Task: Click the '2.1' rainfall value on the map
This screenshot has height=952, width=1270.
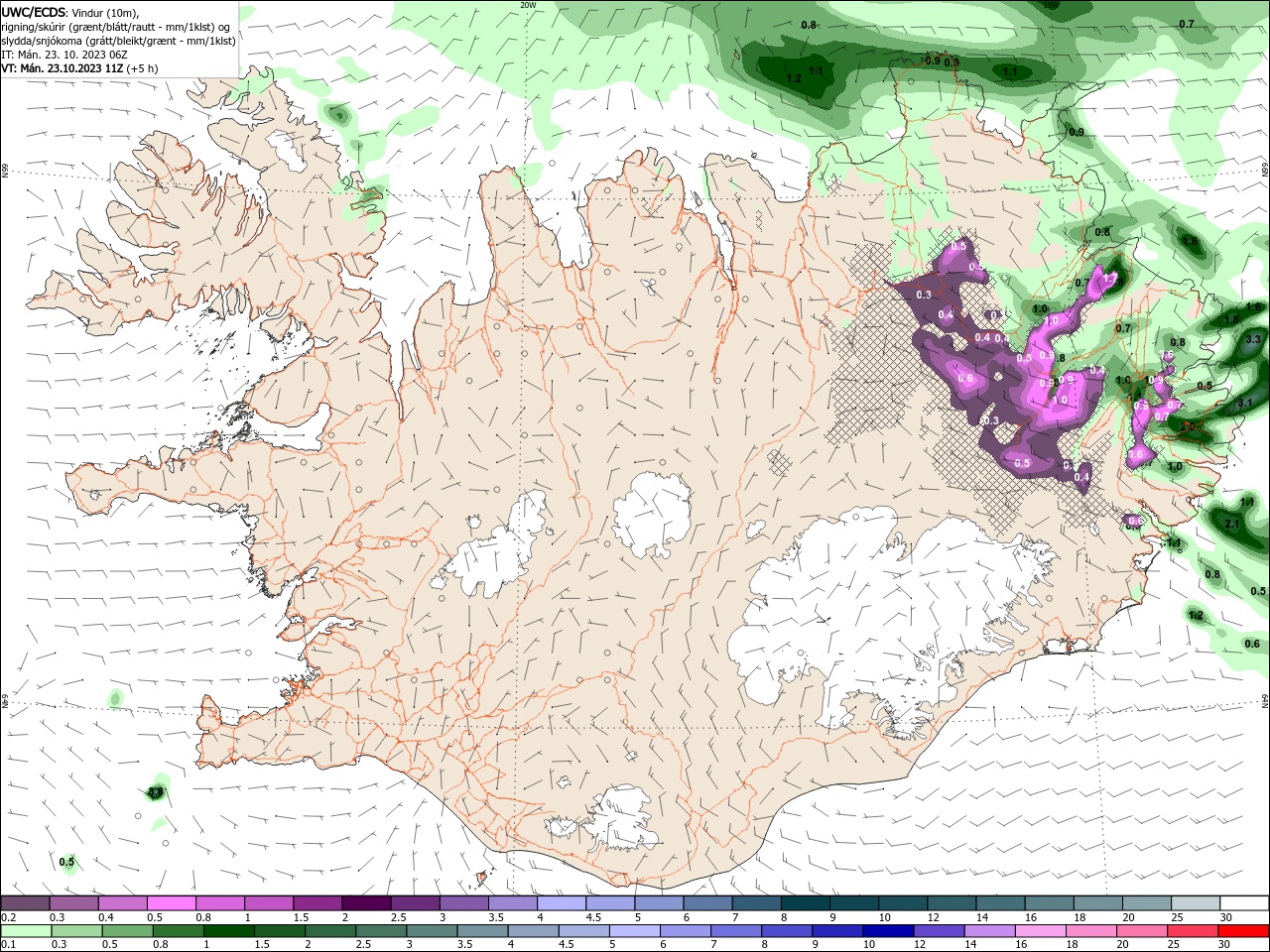Action: [1232, 524]
